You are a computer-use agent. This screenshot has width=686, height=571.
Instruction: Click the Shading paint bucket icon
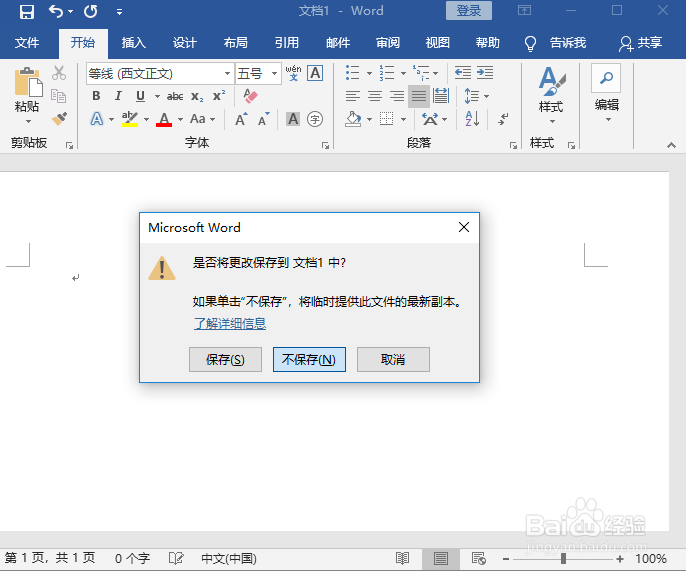[353, 119]
